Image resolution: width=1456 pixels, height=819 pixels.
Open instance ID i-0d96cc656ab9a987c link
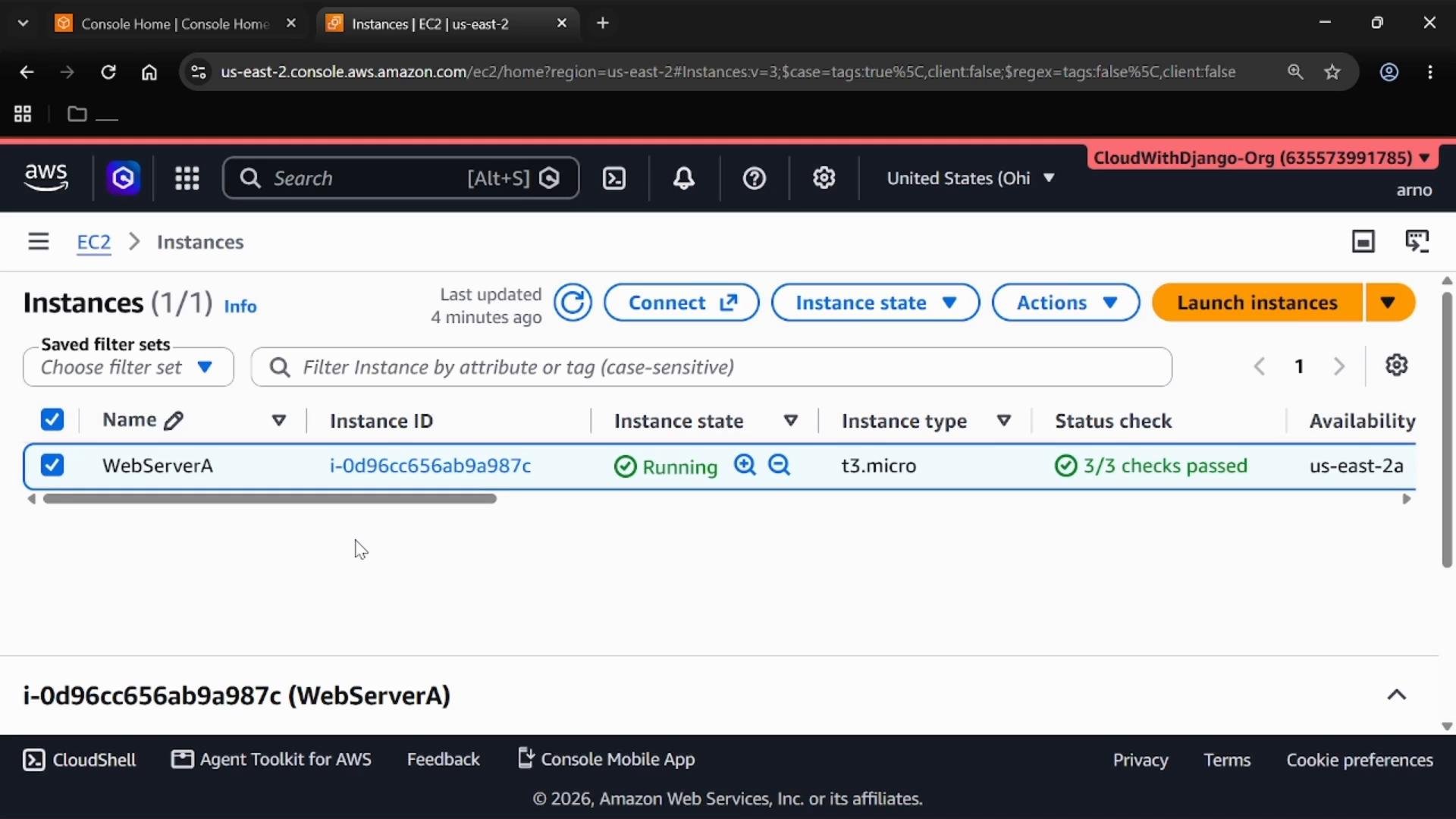pyautogui.click(x=430, y=466)
